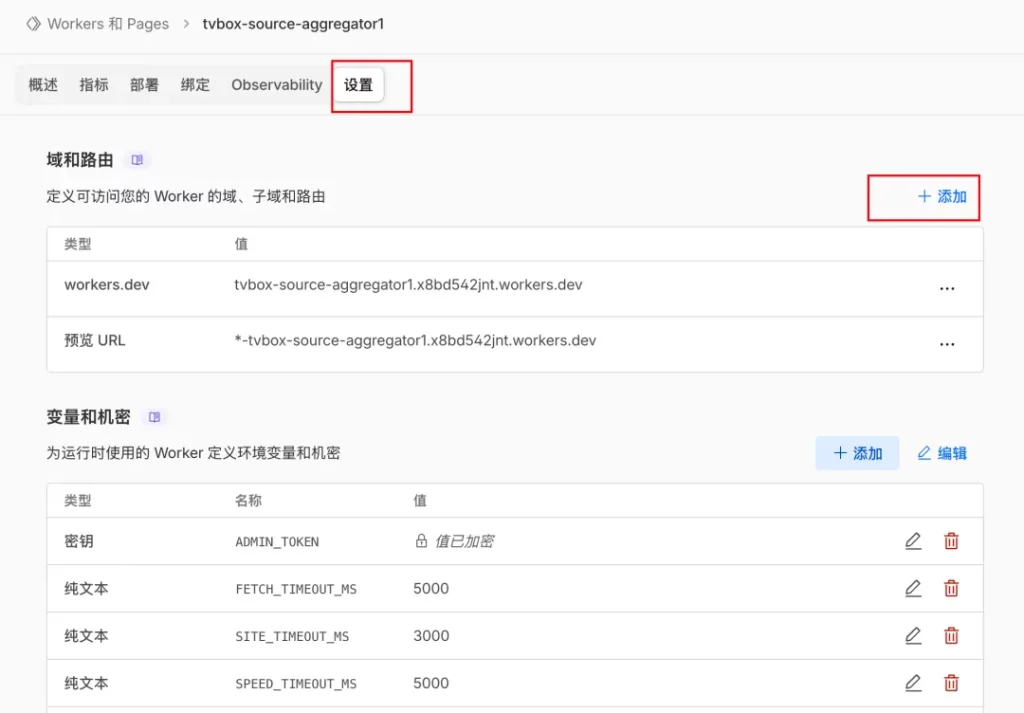Switch to the 指标 tab

94,85
